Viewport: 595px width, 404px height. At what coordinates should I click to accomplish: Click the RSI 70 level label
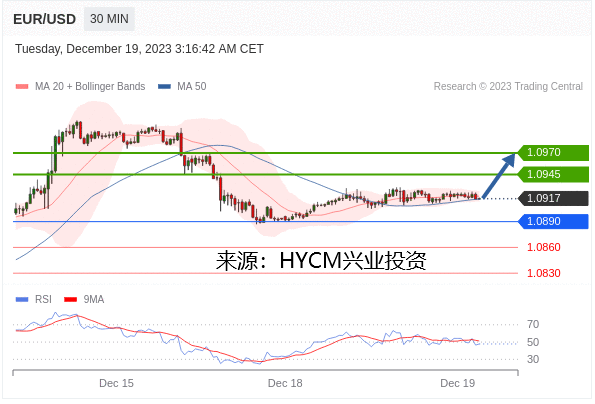[x=533, y=324]
